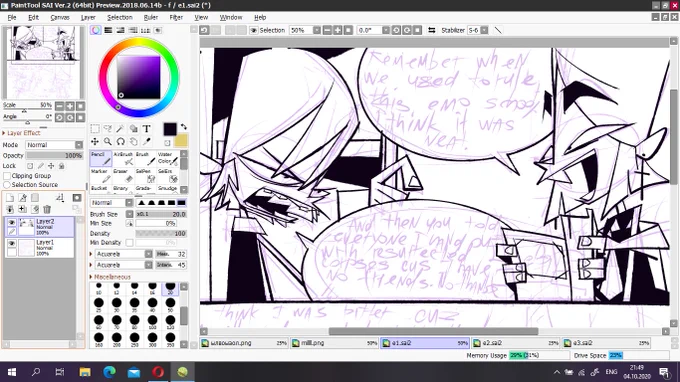The image size is (680, 382).
Task: Click the dark foreground color swatch
Action: point(170,129)
